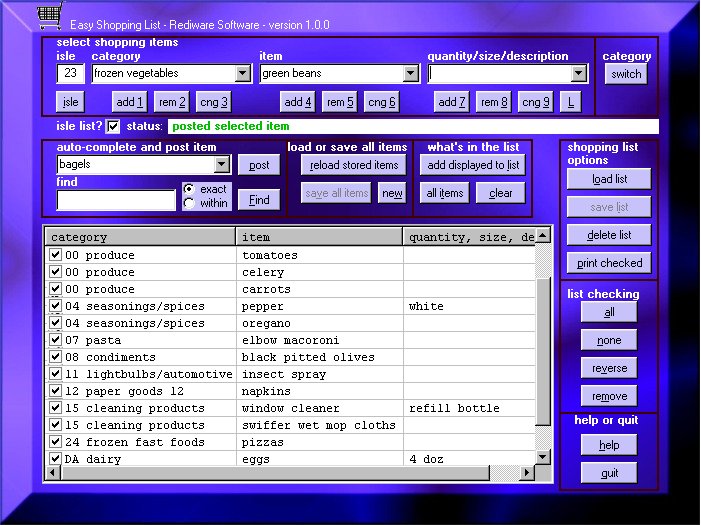Image resolution: width=701 pixels, height=525 pixels.
Task: Click the new button
Action: [x=392, y=193]
